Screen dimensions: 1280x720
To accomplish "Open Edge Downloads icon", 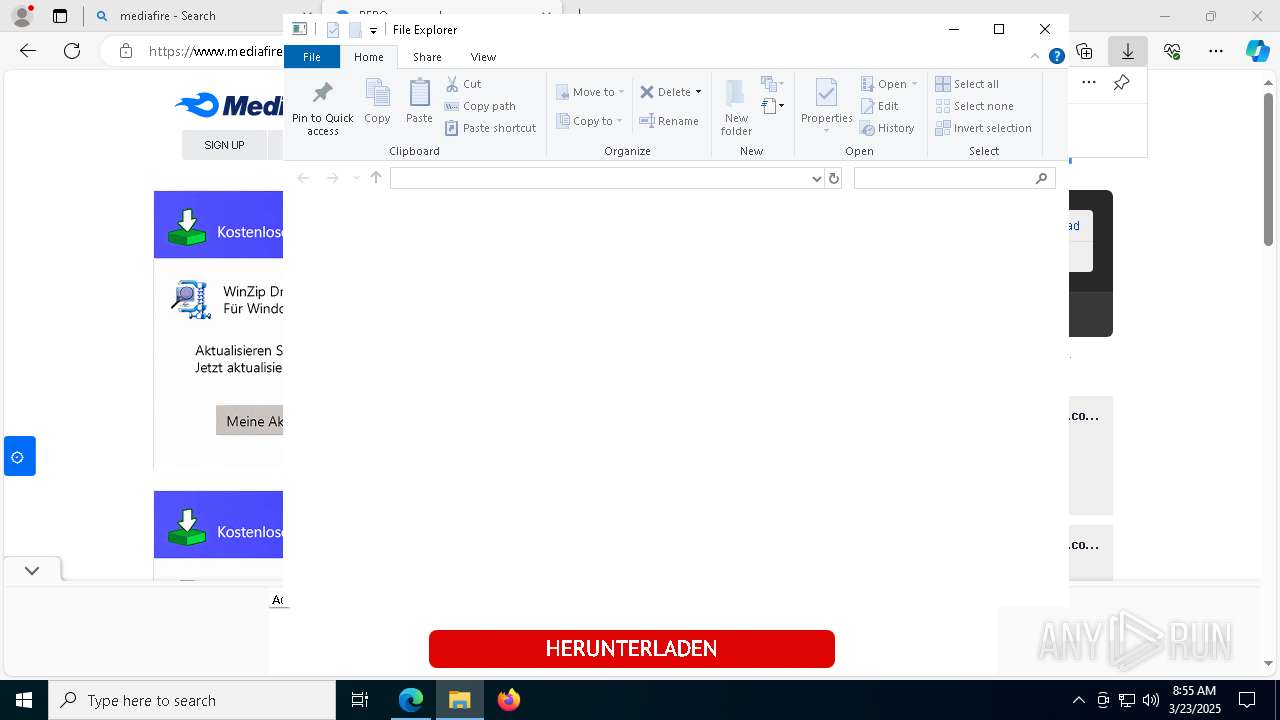I will pyautogui.click(x=1128, y=51).
